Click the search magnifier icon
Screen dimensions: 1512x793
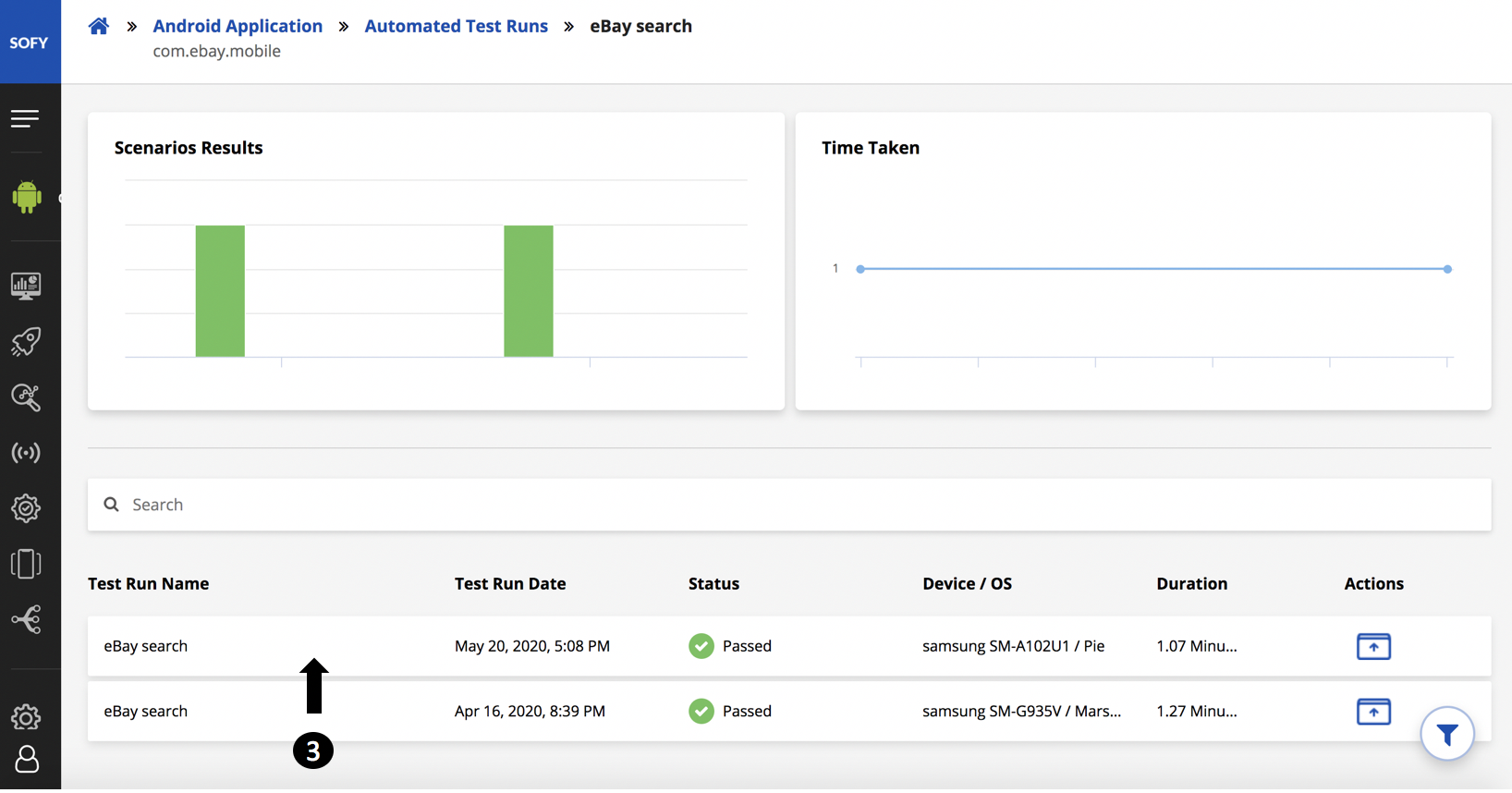[x=112, y=505]
